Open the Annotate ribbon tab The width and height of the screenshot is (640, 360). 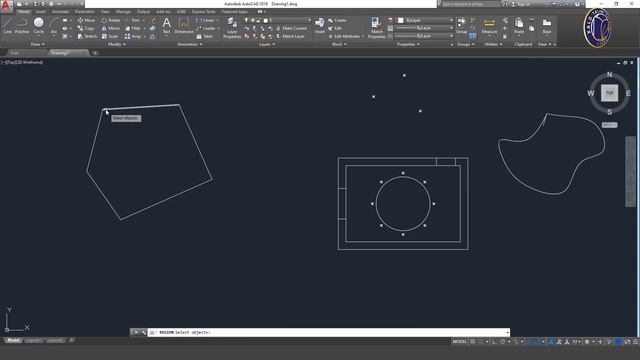pyautogui.click(x=60, y=12)
